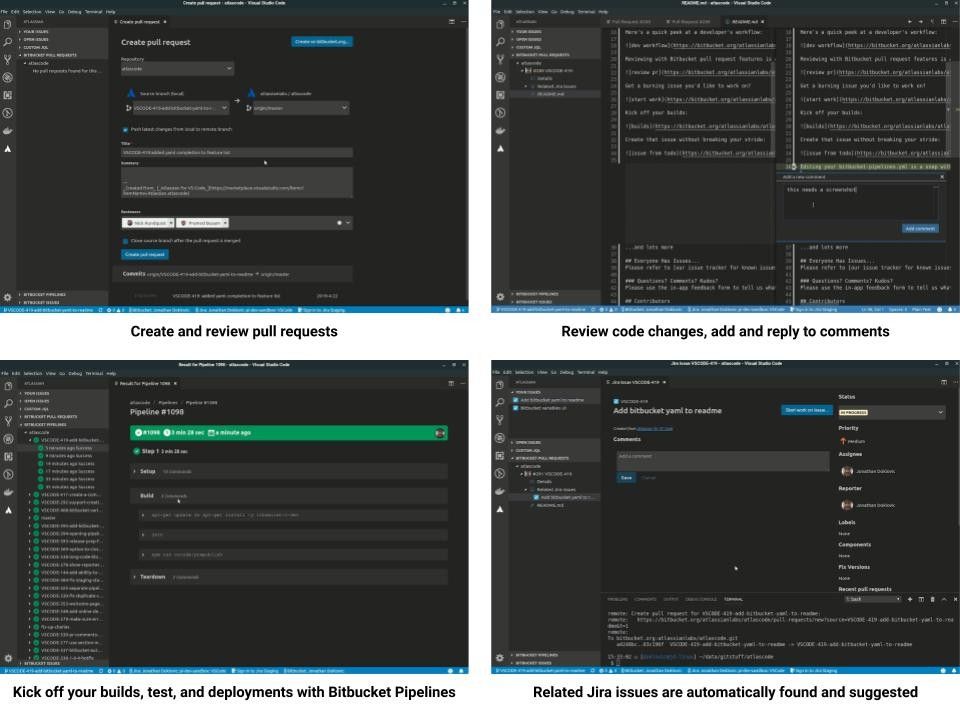The image size is (960, 720).
Task: Open the Settings gear at the activity bar bottom
Action: click(8, 295)
